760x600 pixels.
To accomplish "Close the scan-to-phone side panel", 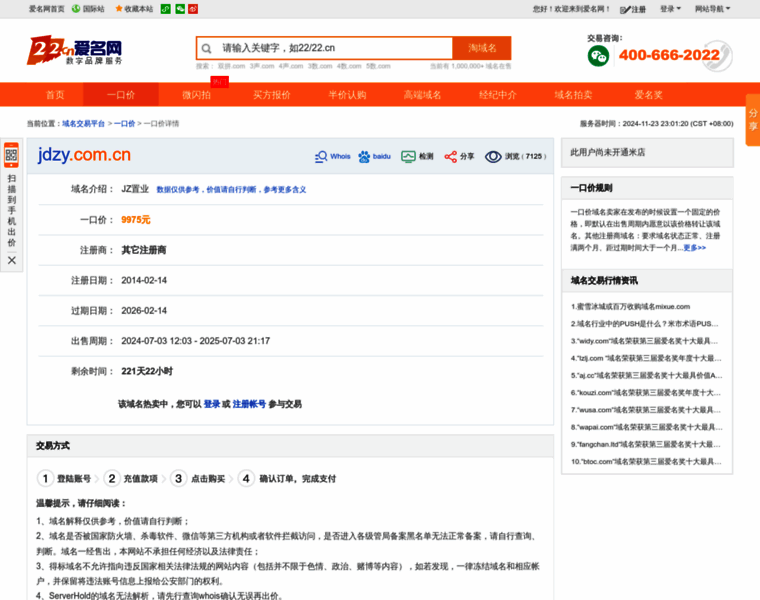I will (12, 260).
